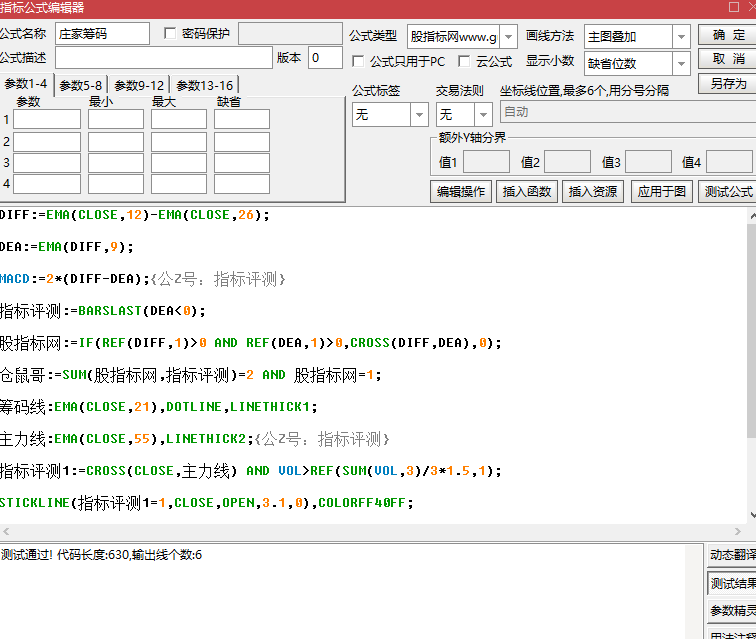Select the 测试结果 side tab

click(732, 584)
